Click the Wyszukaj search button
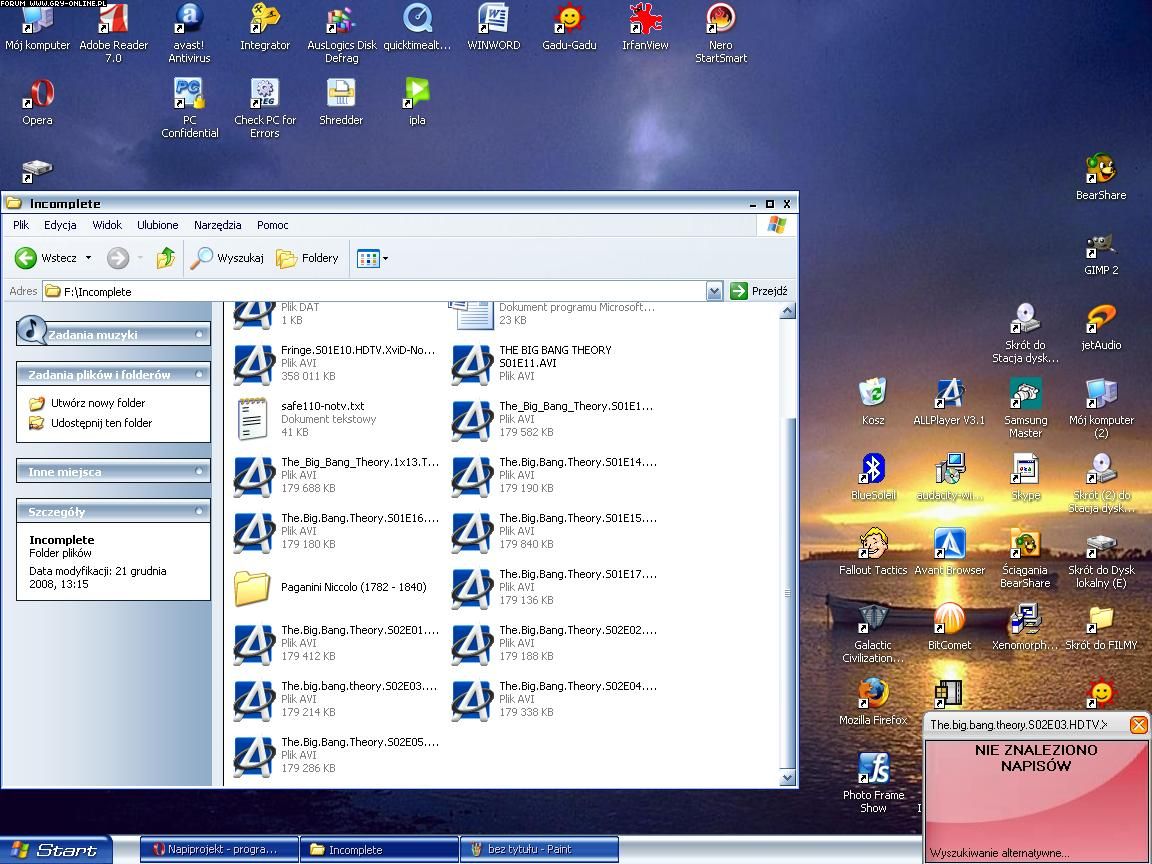The width and height of the screenshot is (1152, 864). pos(227,258)
